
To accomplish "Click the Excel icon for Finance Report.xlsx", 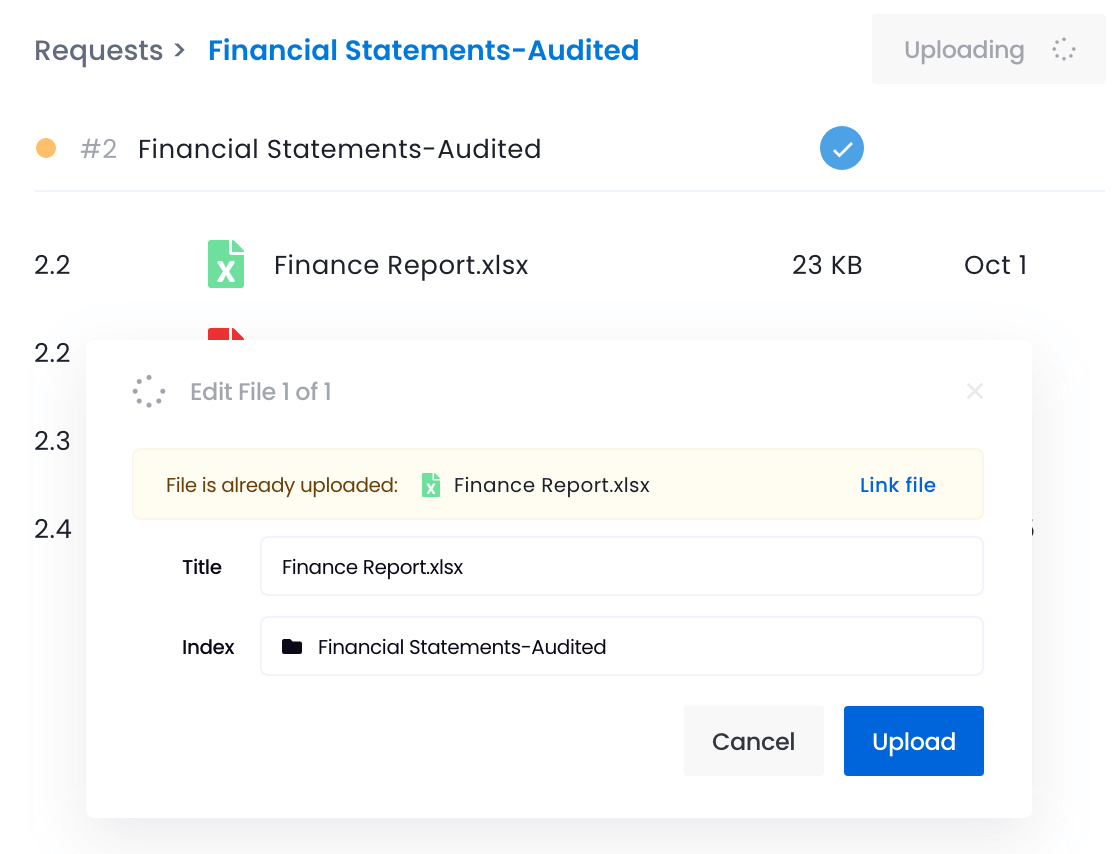I will [226, 264].
